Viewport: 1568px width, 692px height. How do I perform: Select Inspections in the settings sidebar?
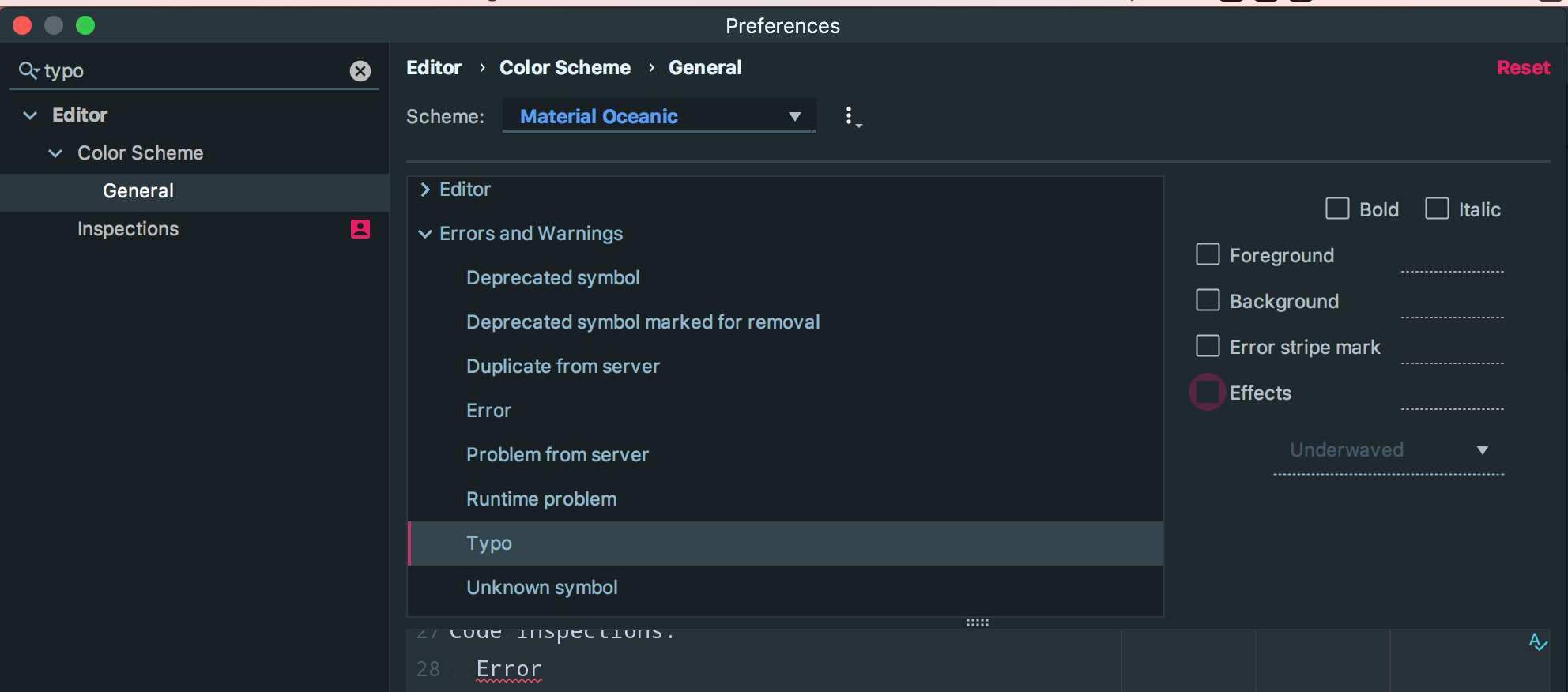click(x=128, y=229)
